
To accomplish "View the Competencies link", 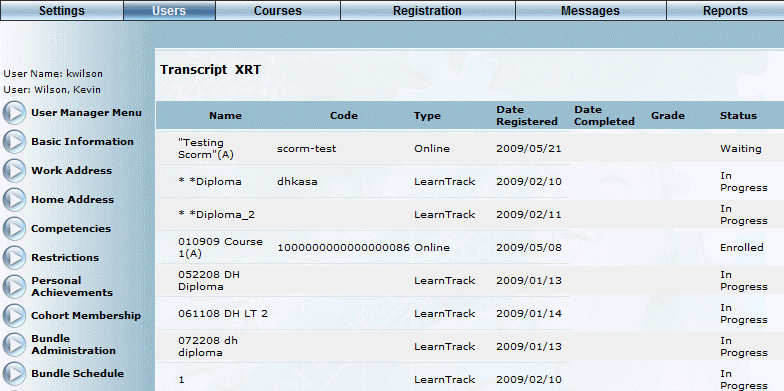I will click(71, 229).
